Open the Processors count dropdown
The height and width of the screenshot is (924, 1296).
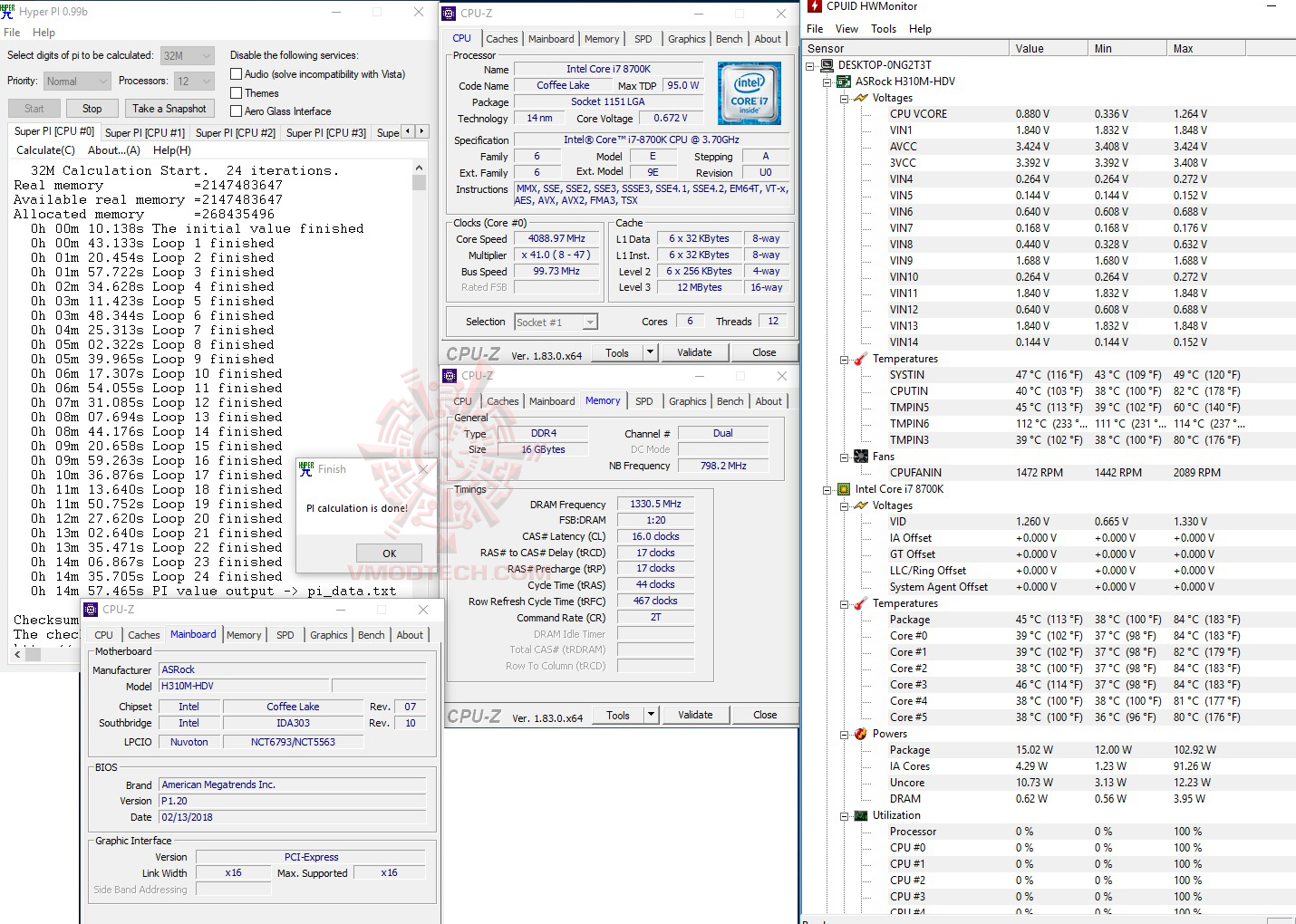[195, 82]
